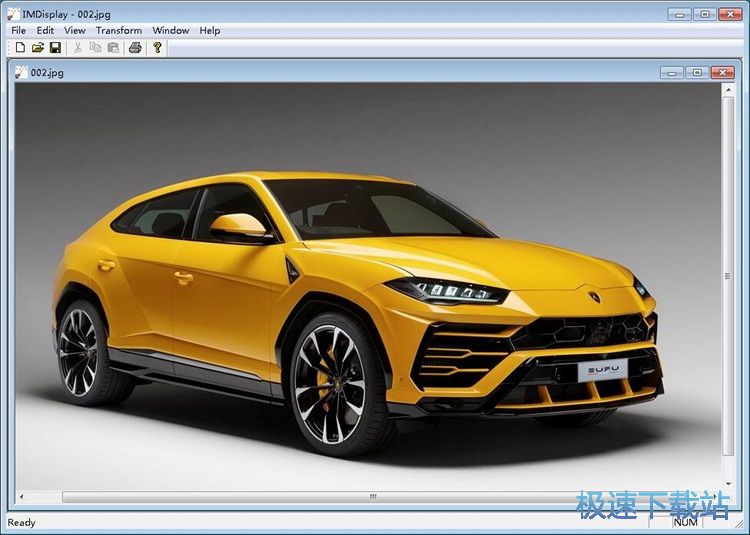Click the 002.jpg child window icon
This screenshot has width=750, height=535.
[x=21, y=72]
